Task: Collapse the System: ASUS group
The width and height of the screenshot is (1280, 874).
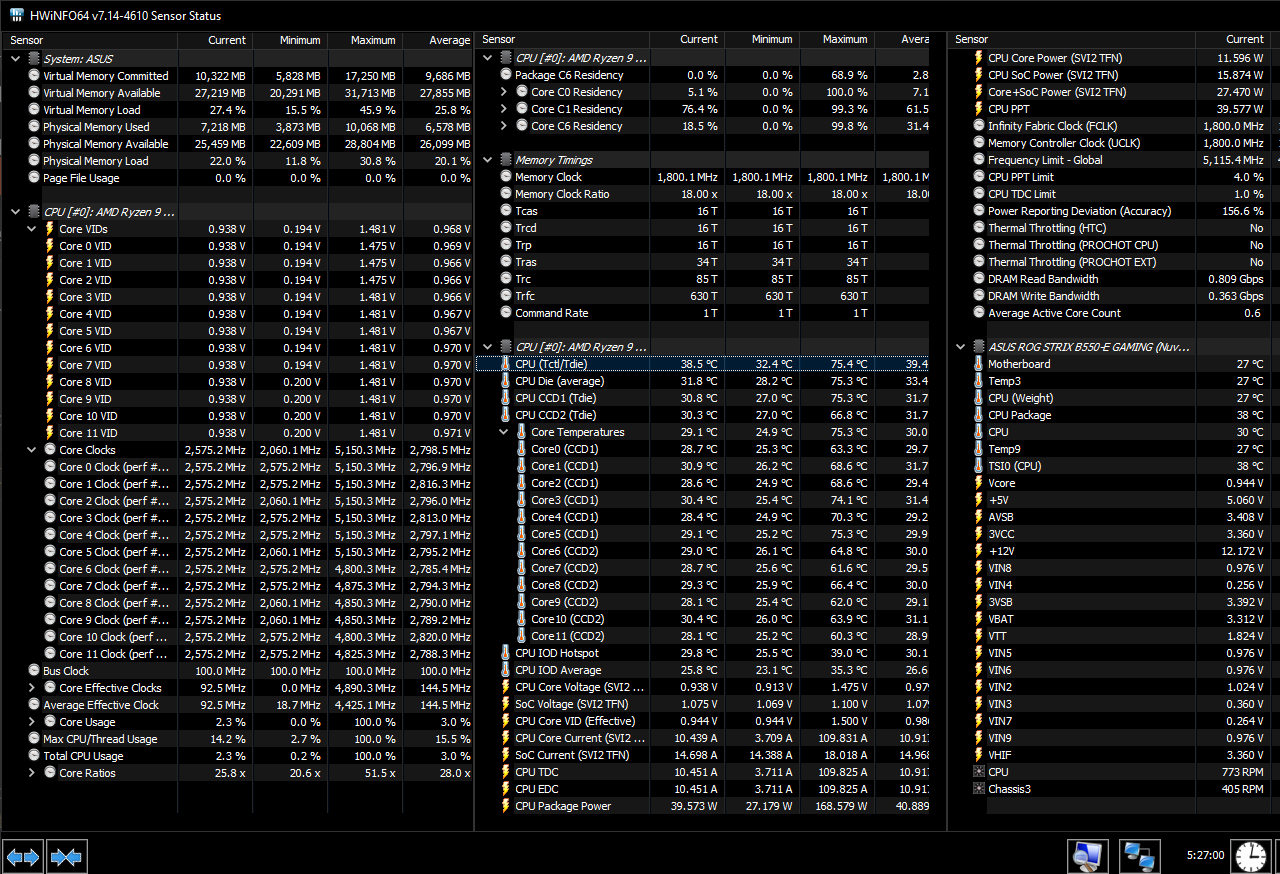Action: click(15, 59)
